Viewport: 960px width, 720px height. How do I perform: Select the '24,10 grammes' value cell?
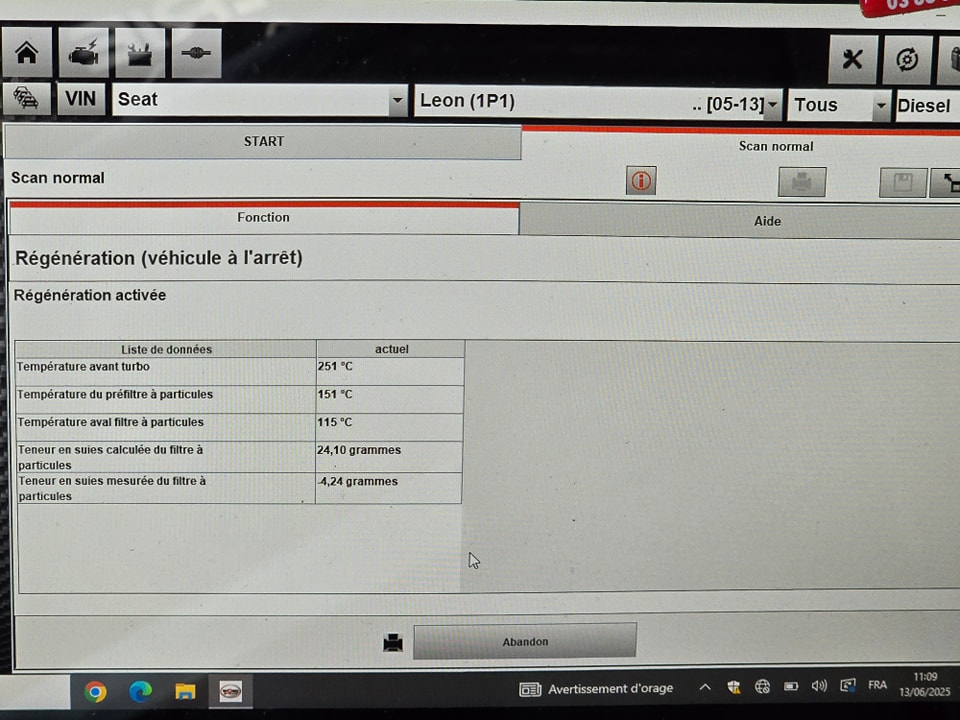(x=389, y=457)
